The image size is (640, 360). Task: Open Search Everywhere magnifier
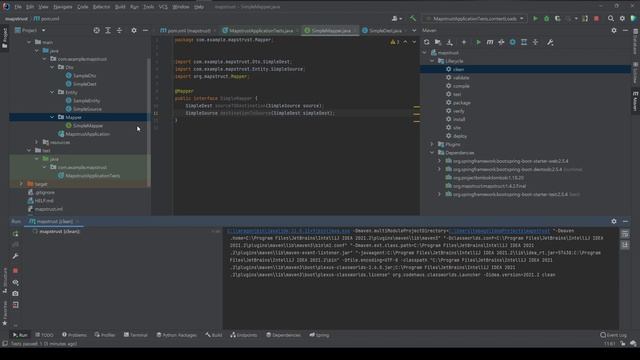[611, 18]
